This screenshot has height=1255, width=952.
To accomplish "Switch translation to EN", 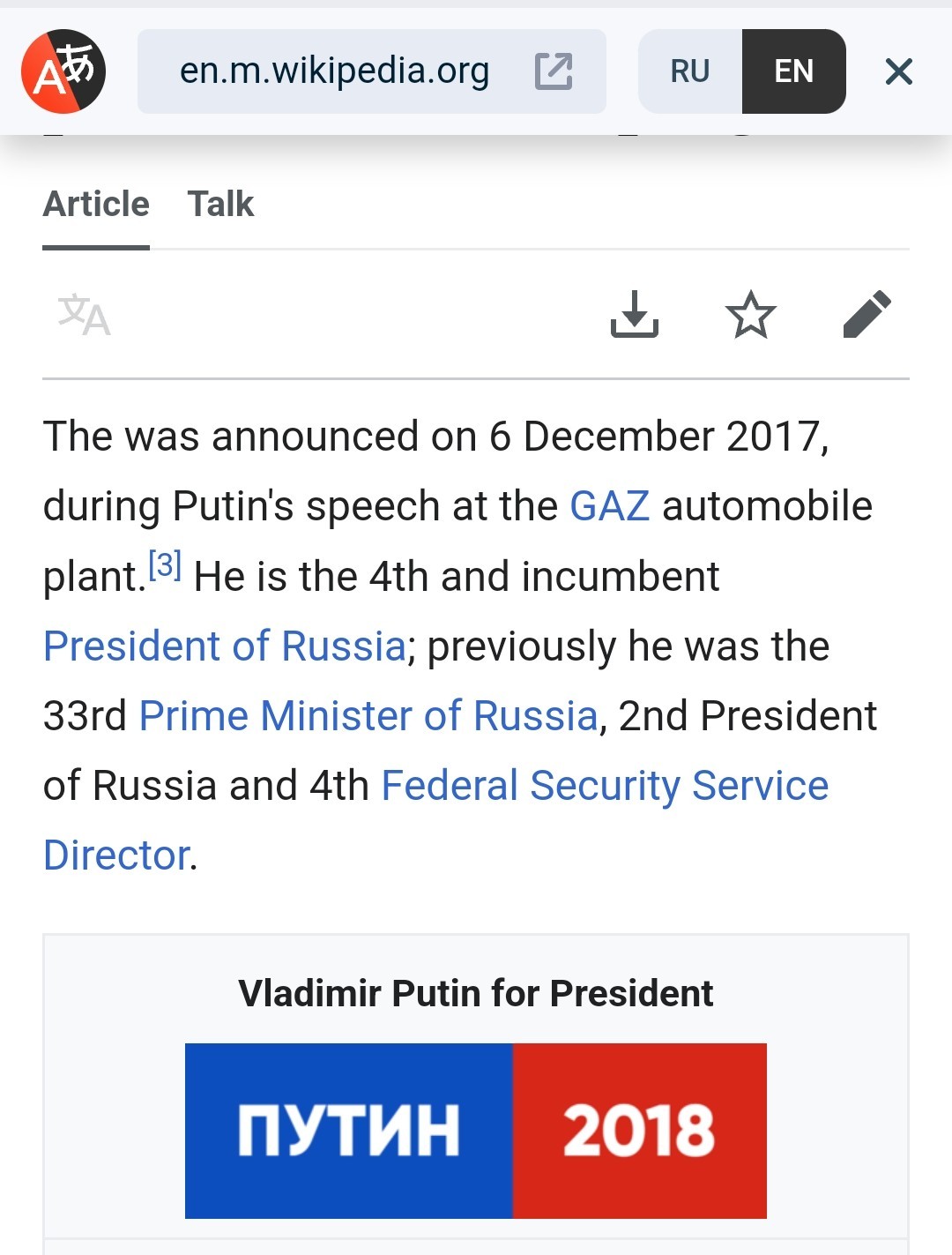I will [794, 71].
